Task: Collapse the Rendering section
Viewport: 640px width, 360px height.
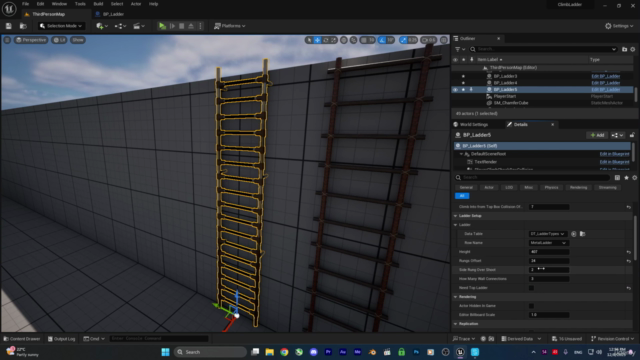Action: pos(456,297)
